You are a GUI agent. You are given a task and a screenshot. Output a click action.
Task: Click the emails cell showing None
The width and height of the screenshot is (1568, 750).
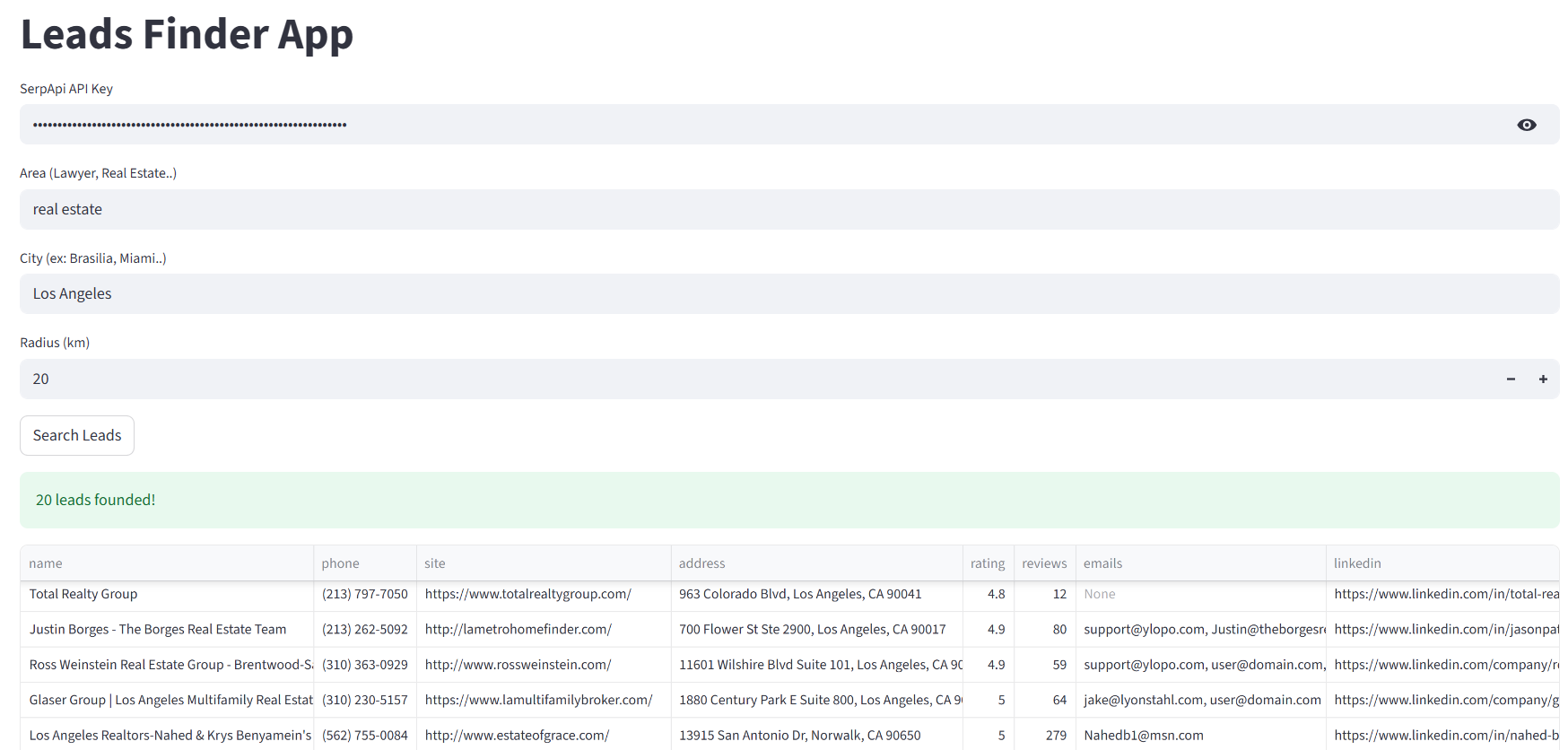(x=1200, y=595)
